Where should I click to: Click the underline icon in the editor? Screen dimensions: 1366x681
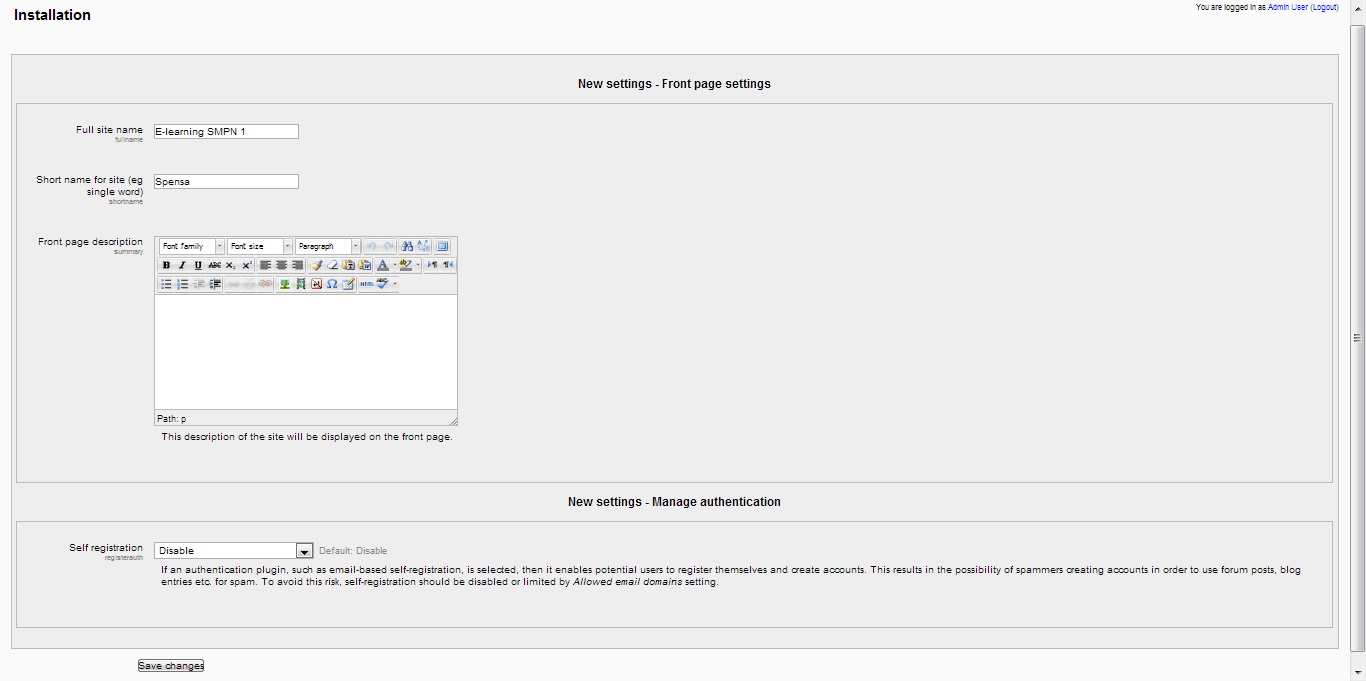tap(198, 265)
